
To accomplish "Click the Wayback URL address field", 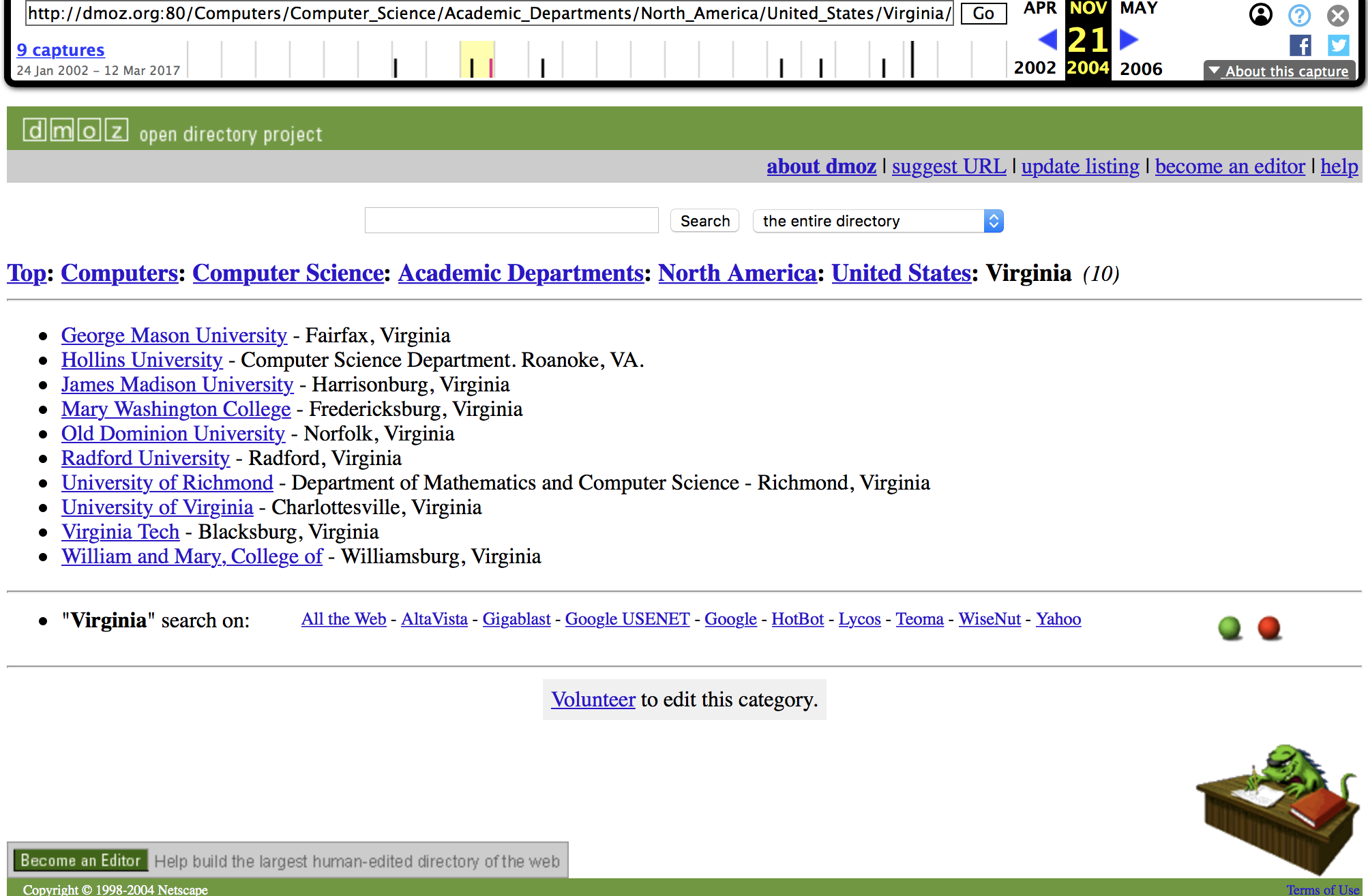I will point(489,14).
